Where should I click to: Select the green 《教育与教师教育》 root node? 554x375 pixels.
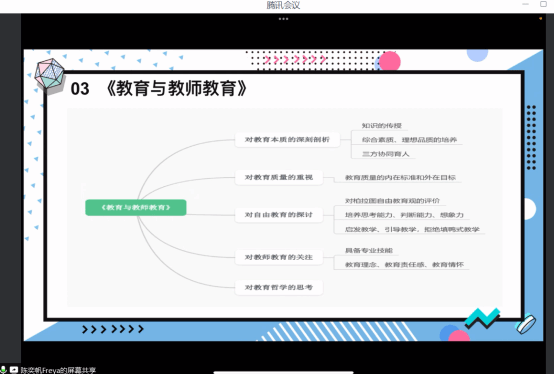136,207
